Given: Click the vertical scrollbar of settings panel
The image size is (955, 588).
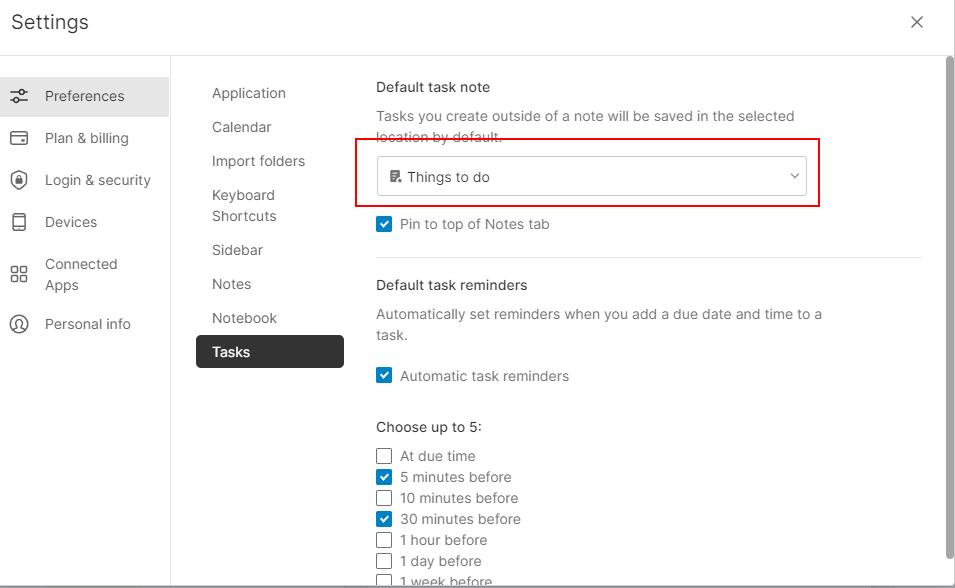Looking at the screenshot, I should [x=949, y=300].
